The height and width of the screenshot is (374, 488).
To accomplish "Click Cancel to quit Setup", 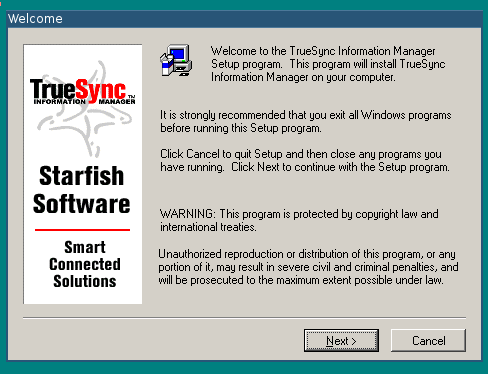I will (428, 340).
